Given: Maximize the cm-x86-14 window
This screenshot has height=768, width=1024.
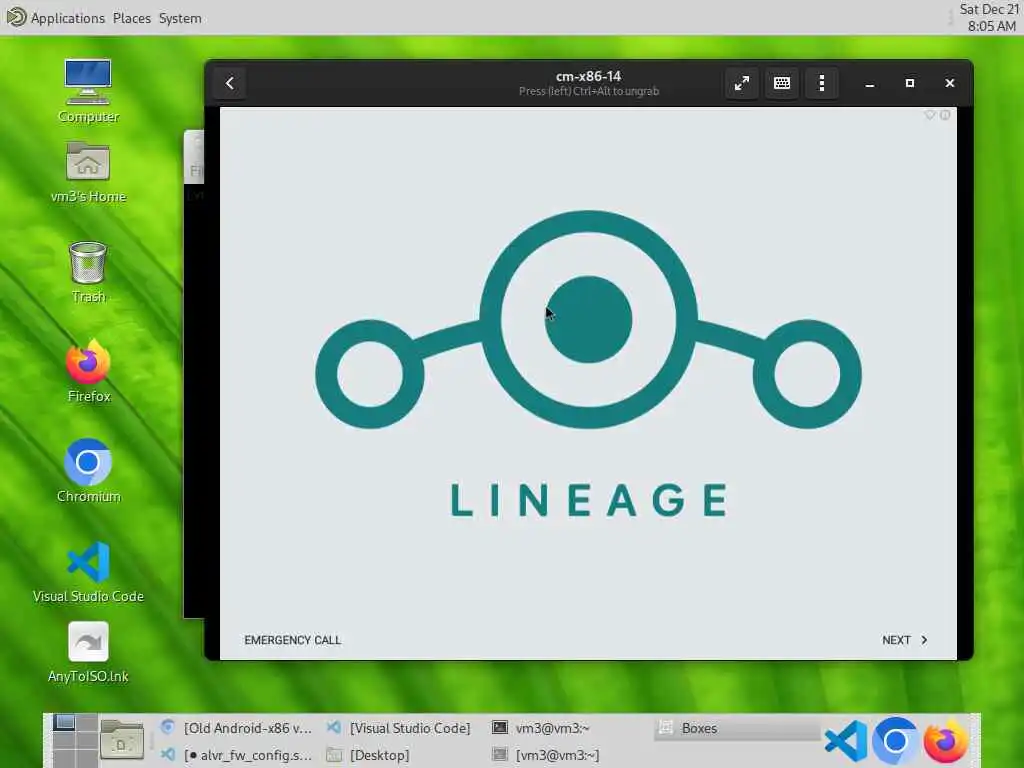Looking at the screenshot, I should (x=910, y=83).
